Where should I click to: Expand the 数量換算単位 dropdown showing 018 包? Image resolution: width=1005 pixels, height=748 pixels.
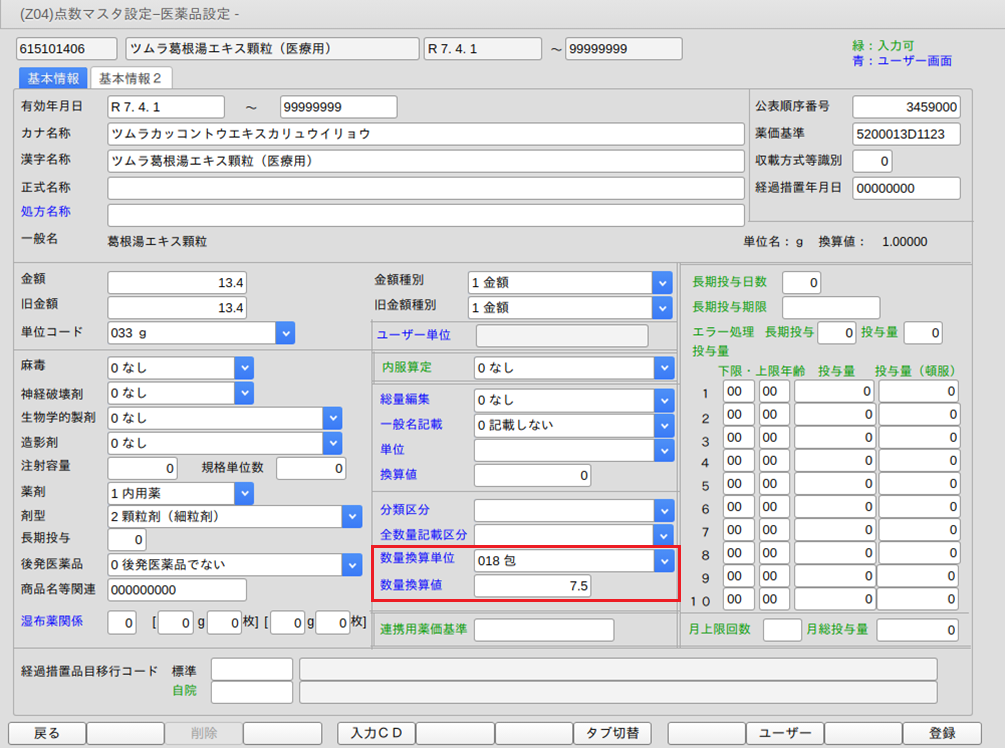click(663, 561)
